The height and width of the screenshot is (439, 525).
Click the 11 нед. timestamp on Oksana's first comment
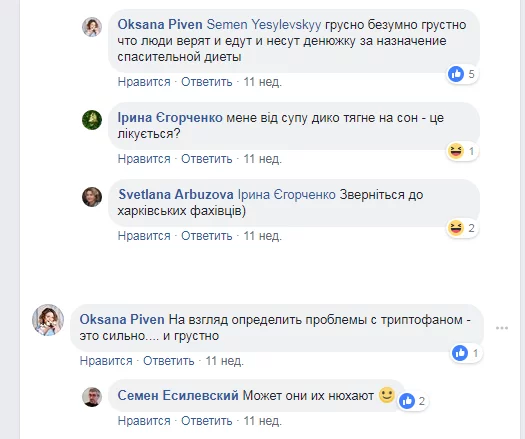pos(262,82)
